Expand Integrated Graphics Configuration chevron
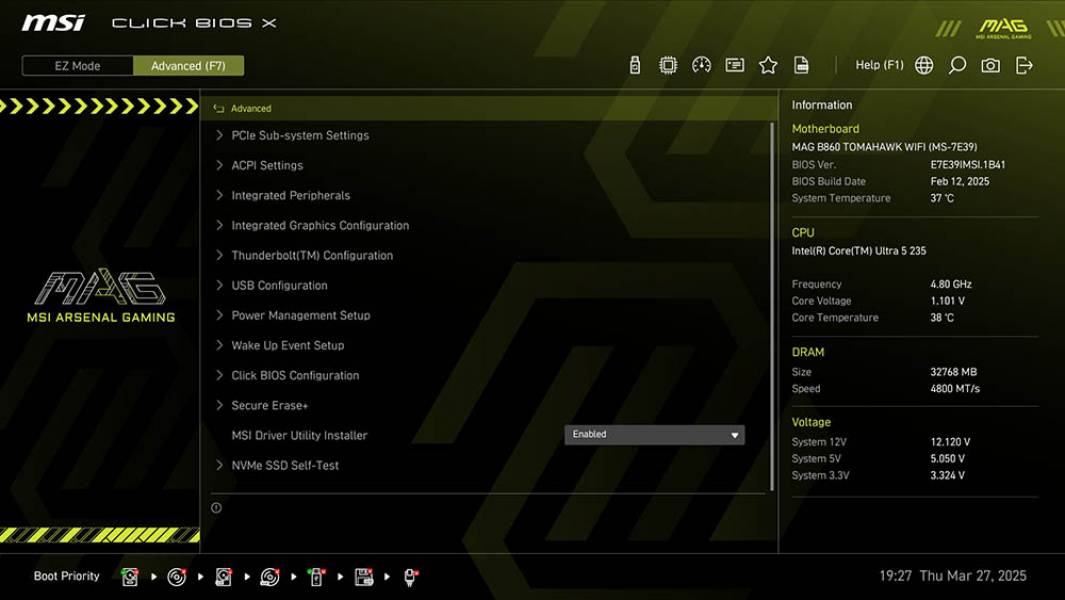1065x600 pixels. click(219, 225)
